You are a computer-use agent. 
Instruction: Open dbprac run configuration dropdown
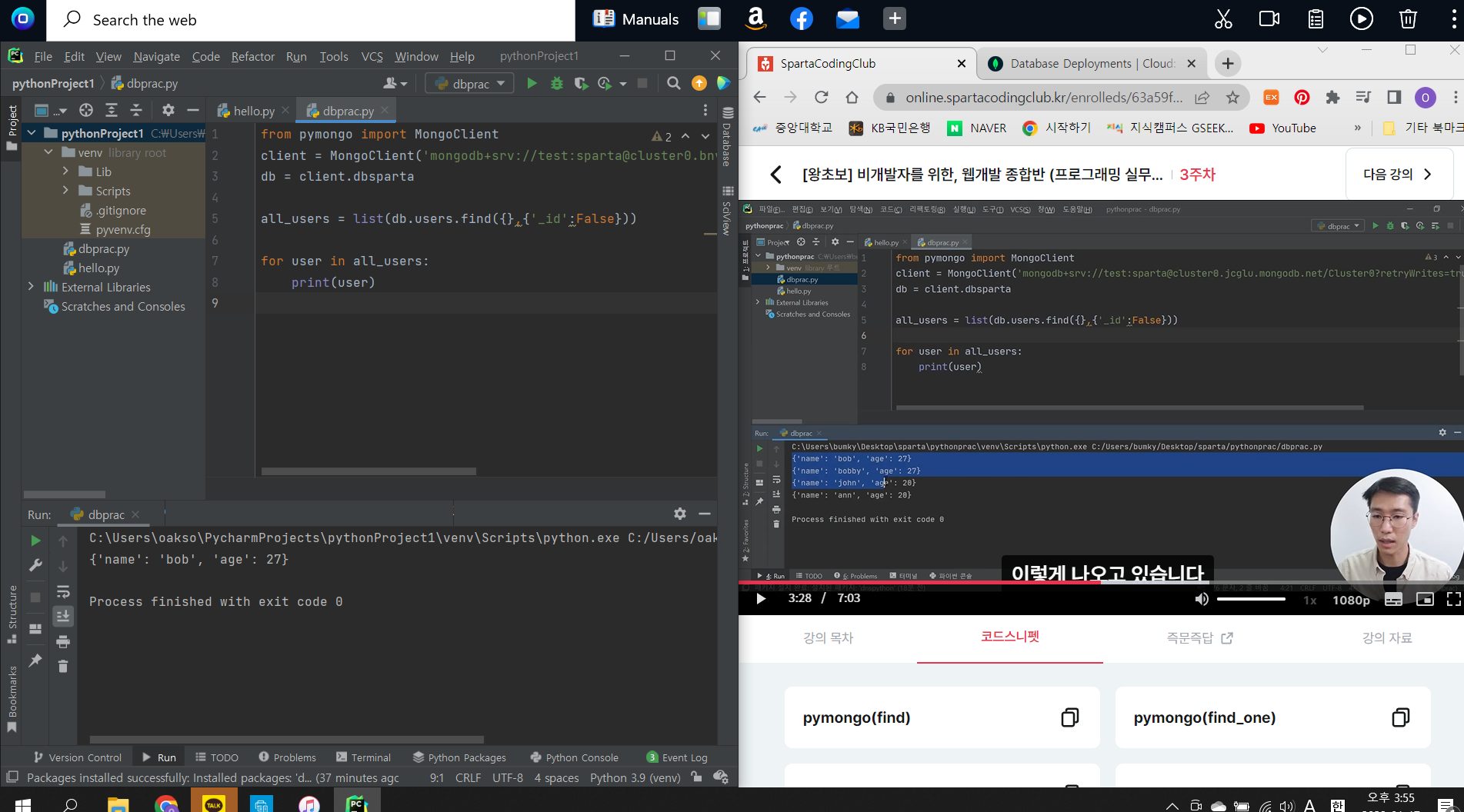pyautogui.click(x=469, y=83)
